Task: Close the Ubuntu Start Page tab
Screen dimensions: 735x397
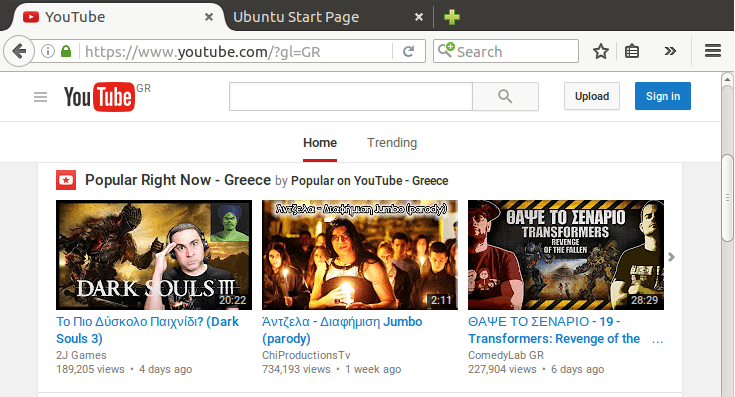Action: 419,17
